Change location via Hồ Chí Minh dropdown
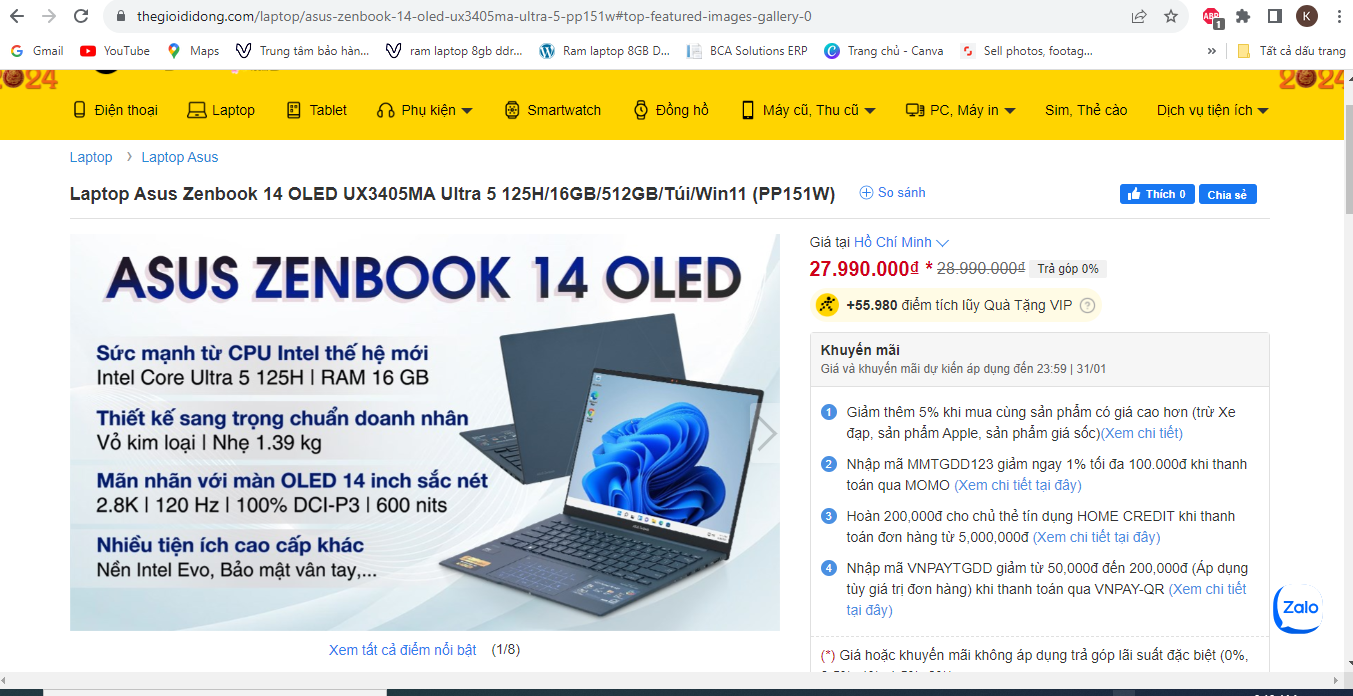Image resolution: width=1353 pixels, height=696 pixels. pos(901,242)
